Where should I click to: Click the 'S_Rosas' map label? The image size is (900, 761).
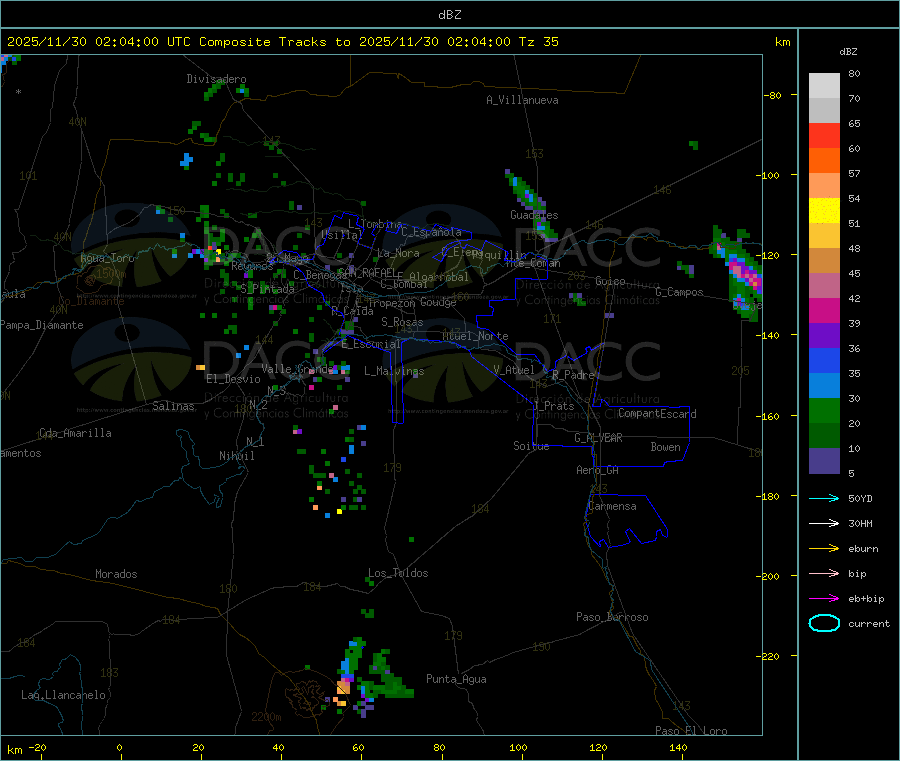[x=402, y=322]
